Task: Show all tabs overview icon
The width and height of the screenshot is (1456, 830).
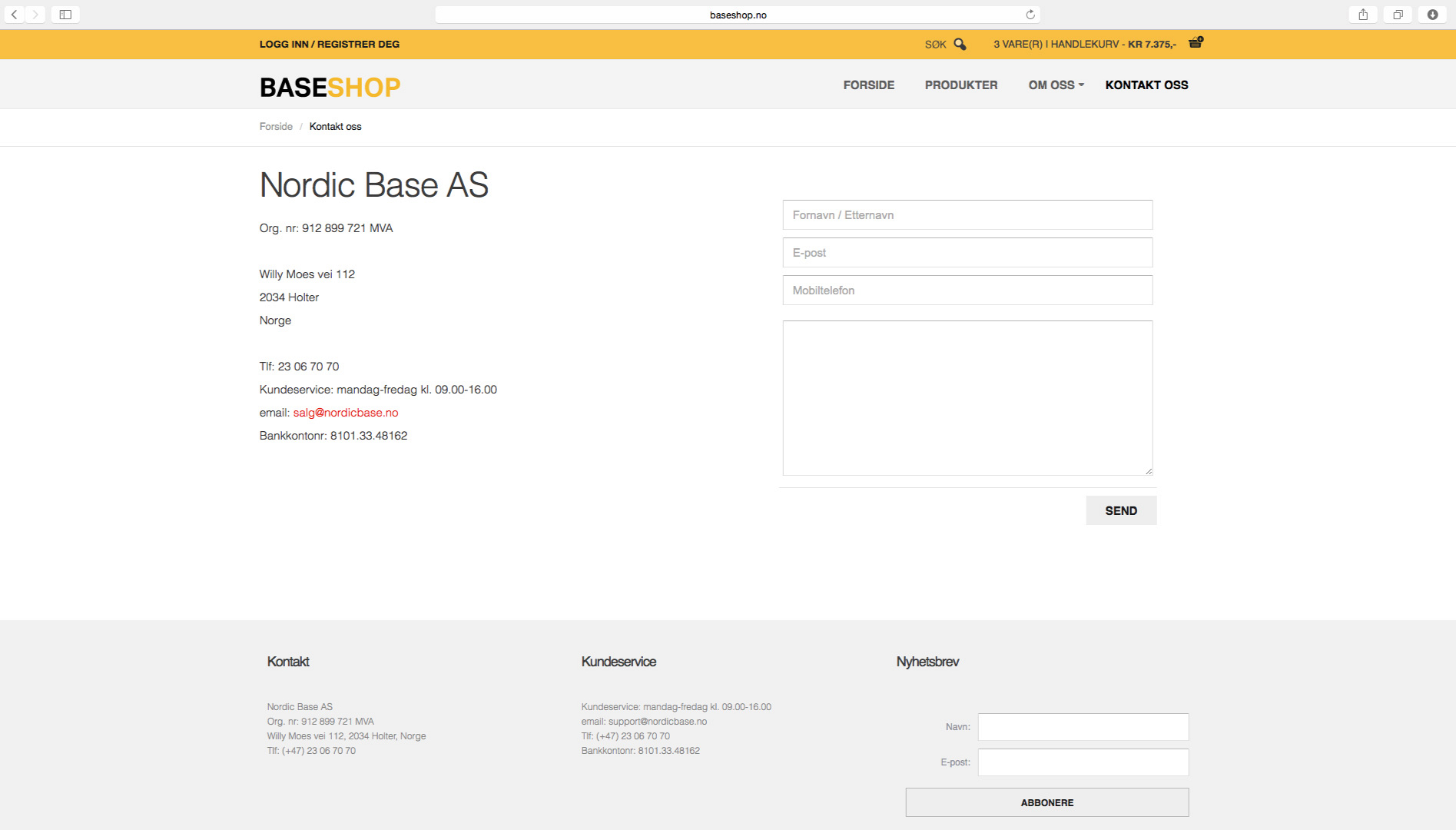Action: [x=1398, y=15]
